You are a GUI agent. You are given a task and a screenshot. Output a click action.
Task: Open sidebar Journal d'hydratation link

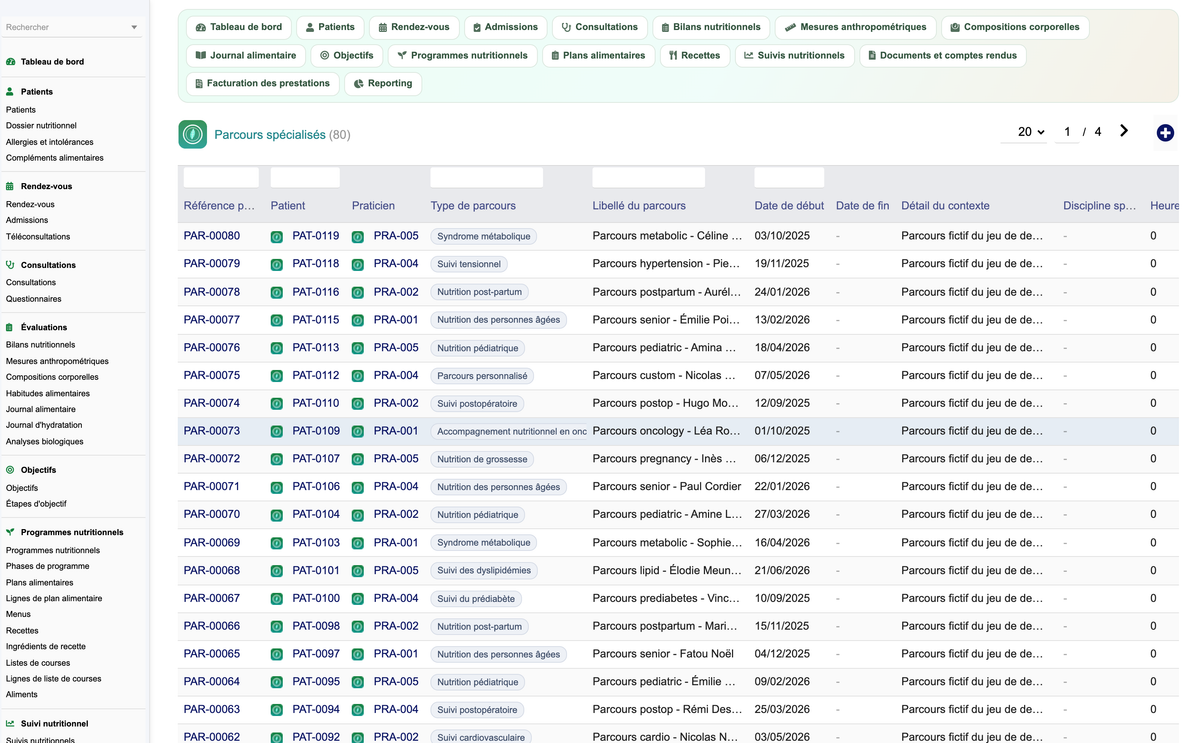click(x=44, y=425)
